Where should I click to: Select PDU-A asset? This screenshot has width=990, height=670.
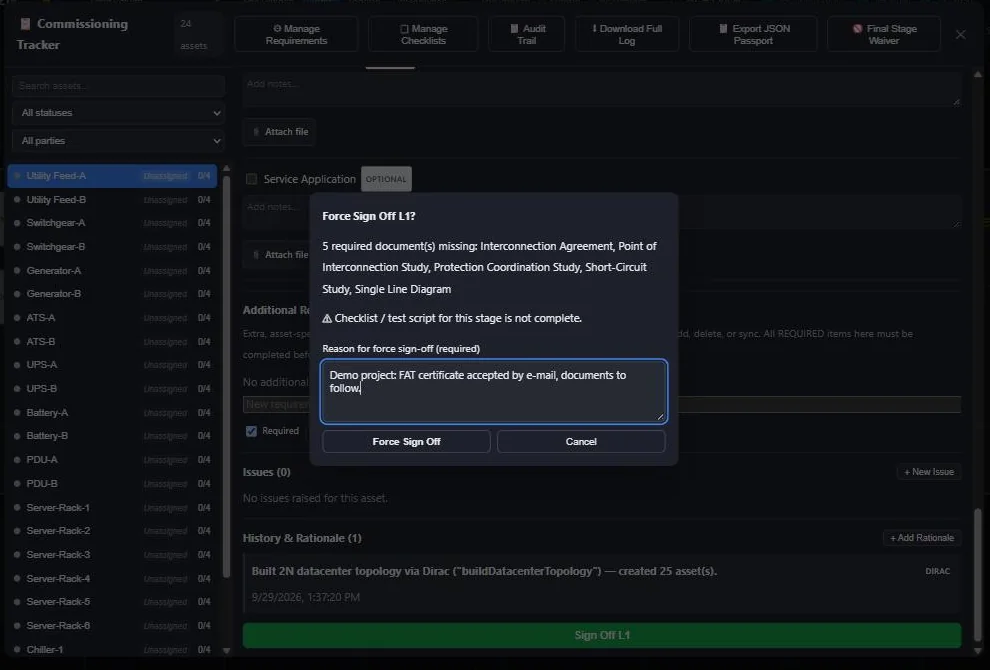112,460
